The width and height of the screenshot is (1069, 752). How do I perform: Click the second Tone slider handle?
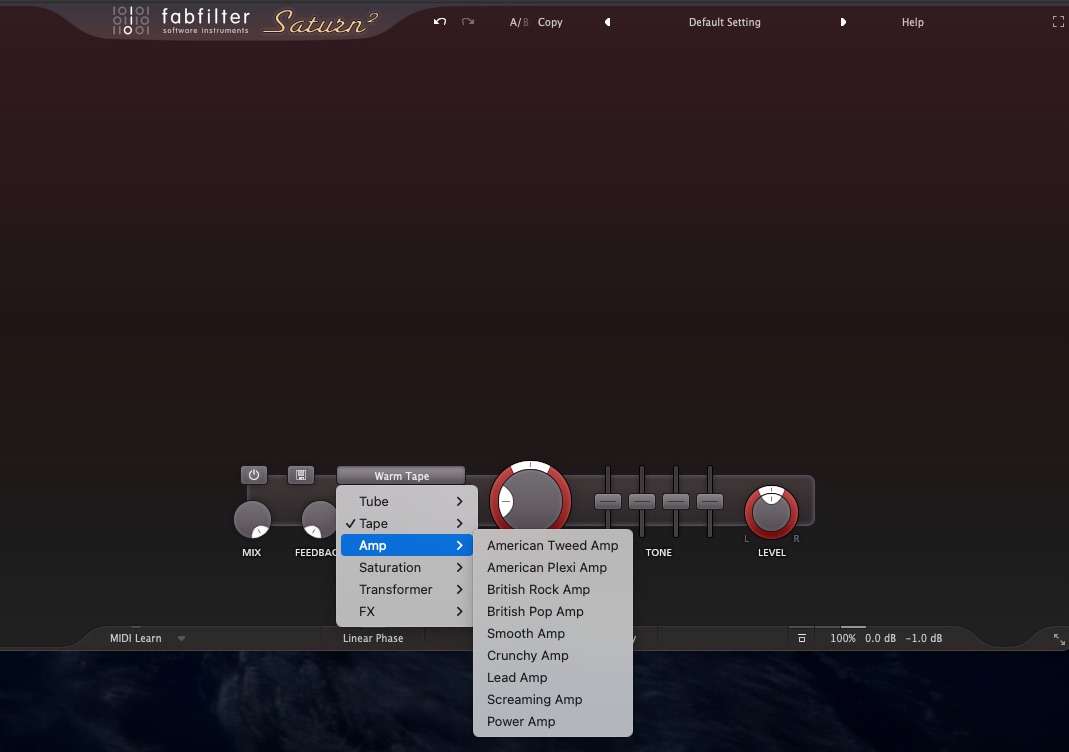point(642,501)
